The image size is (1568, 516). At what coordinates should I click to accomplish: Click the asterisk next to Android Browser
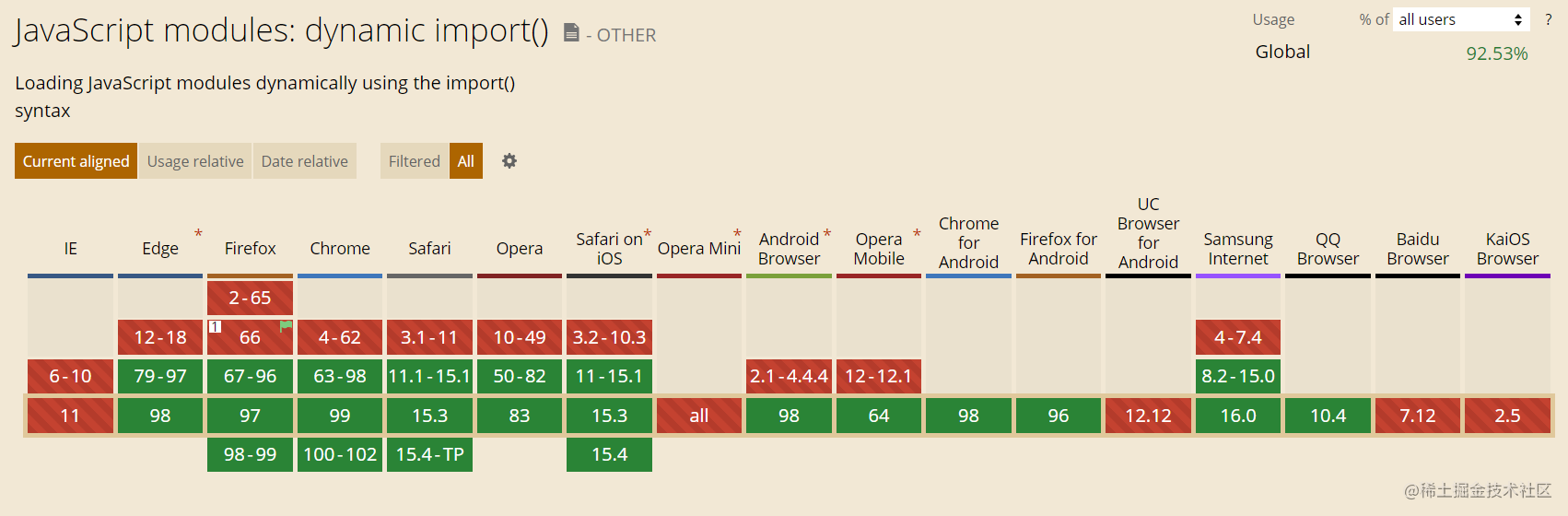827,234
